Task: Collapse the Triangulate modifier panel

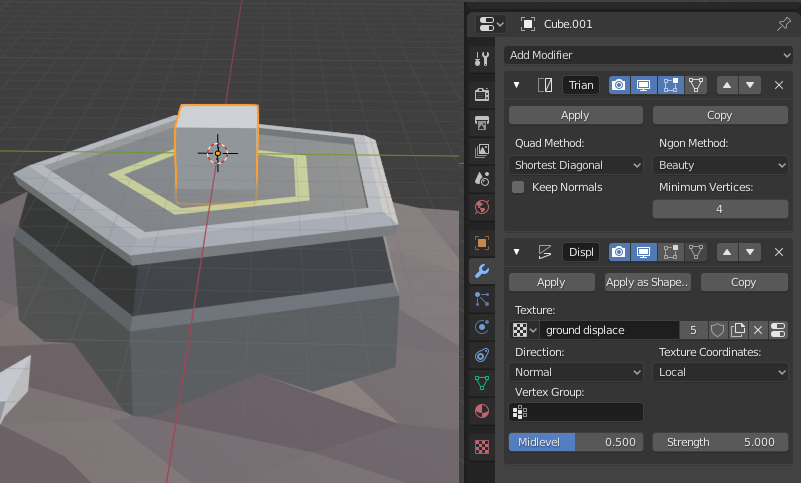Action: pyautogui.click(x=516, y=85)
